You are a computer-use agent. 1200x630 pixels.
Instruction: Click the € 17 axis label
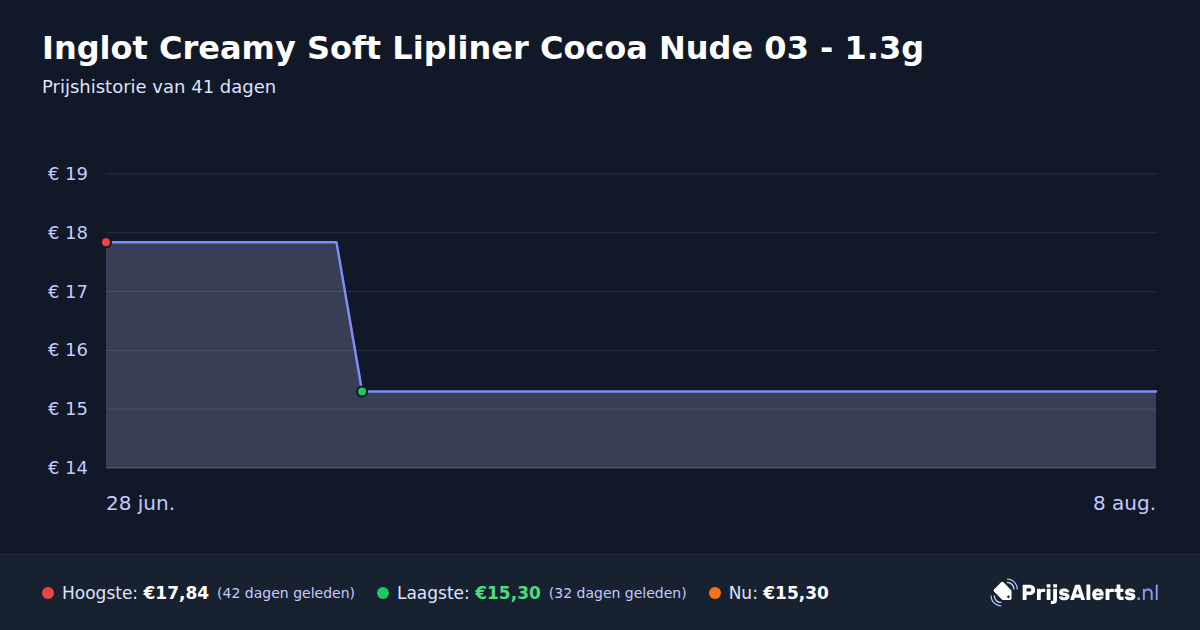pos(68,292)
